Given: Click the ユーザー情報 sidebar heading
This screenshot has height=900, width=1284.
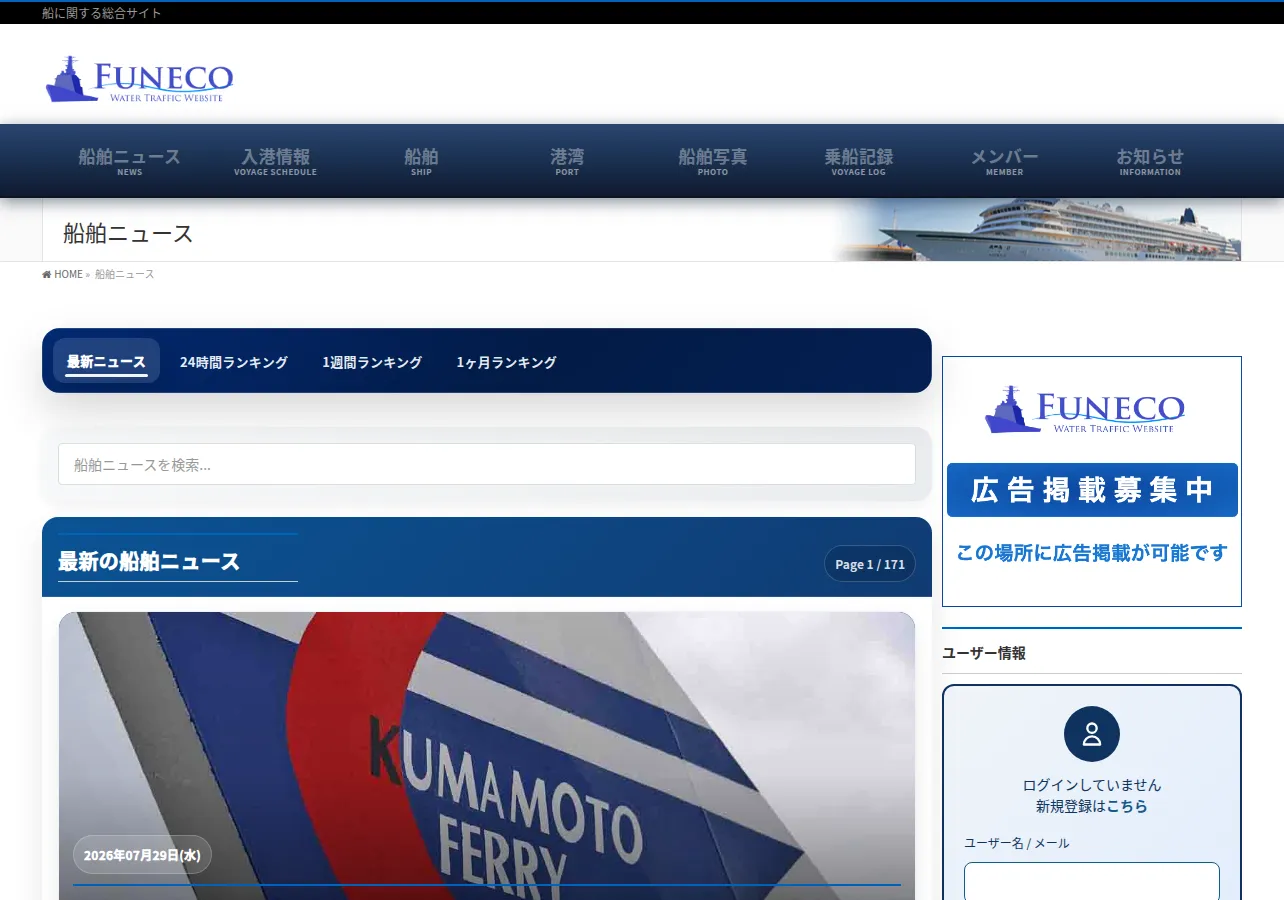Looking at the screenshot, I should (984, 653).
